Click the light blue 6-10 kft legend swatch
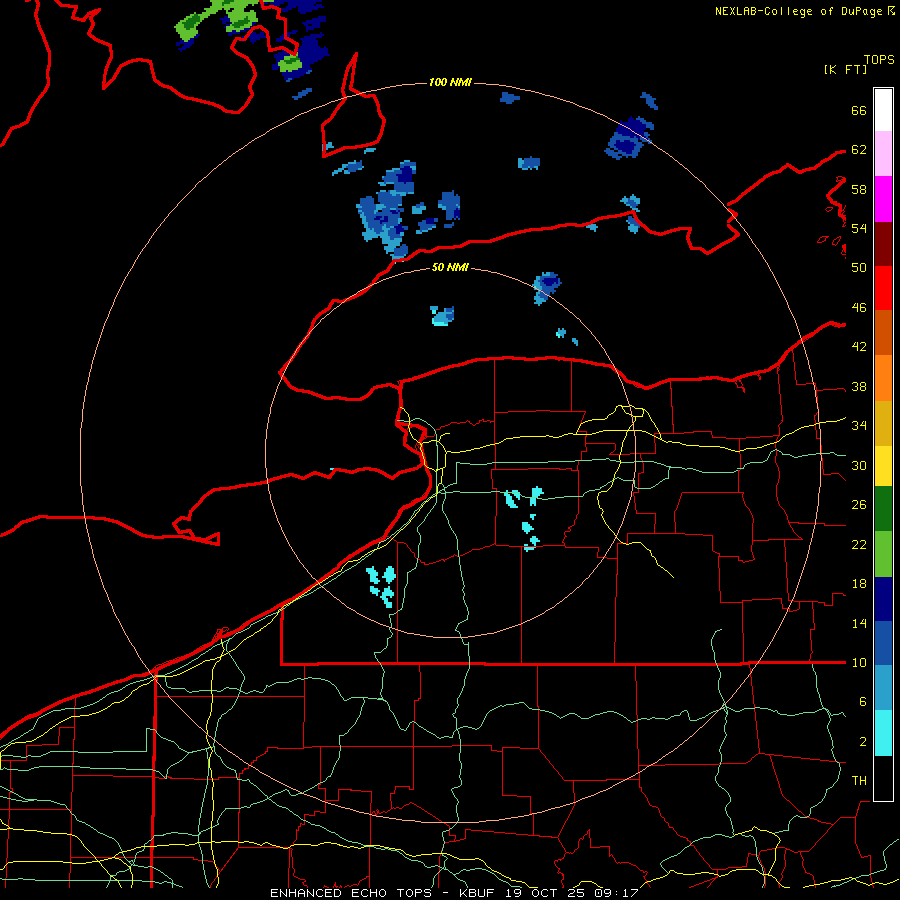This screenshot has height=900, width=900. pos(883,687)
